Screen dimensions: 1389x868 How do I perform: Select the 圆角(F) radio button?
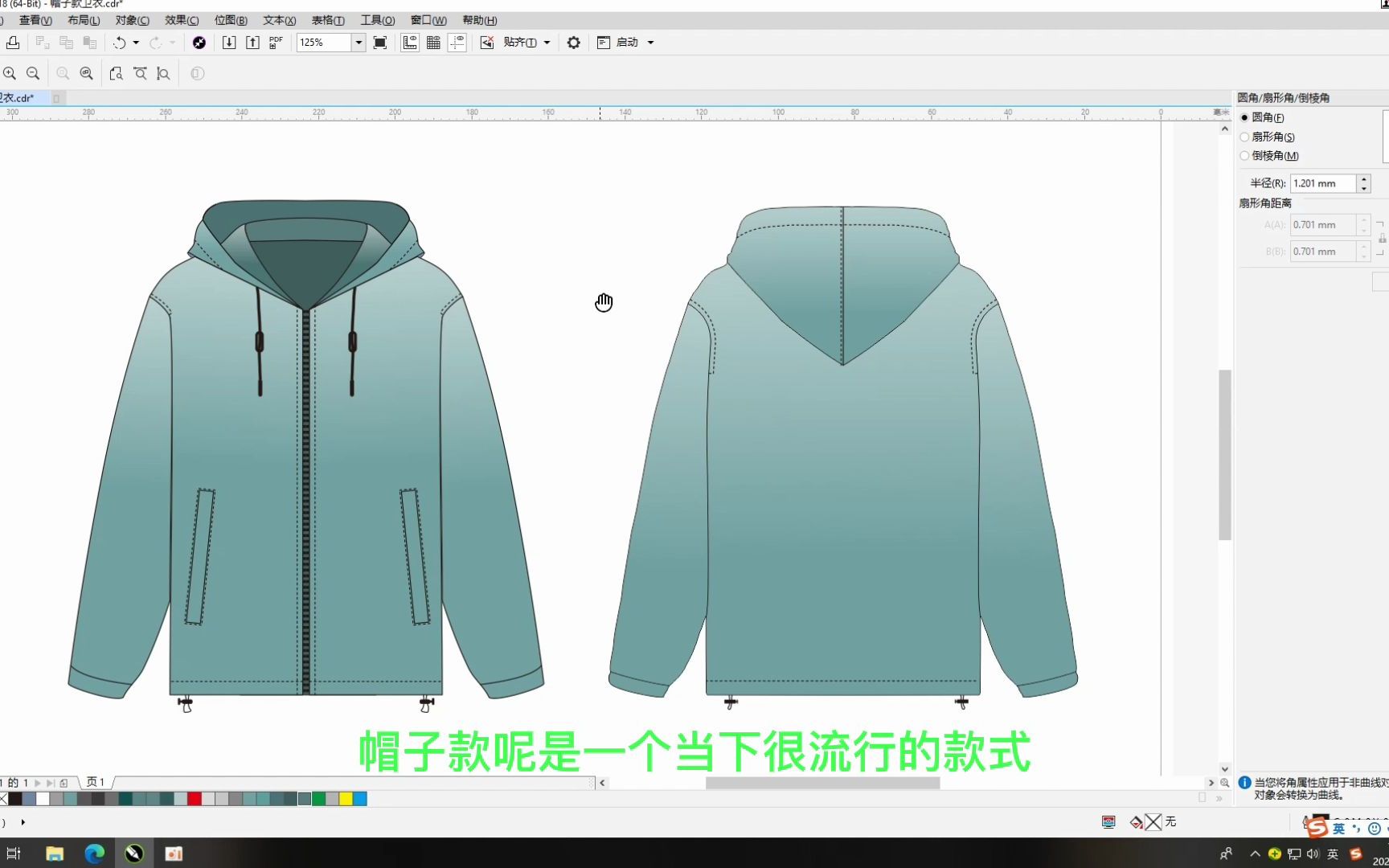(1244, 117)
